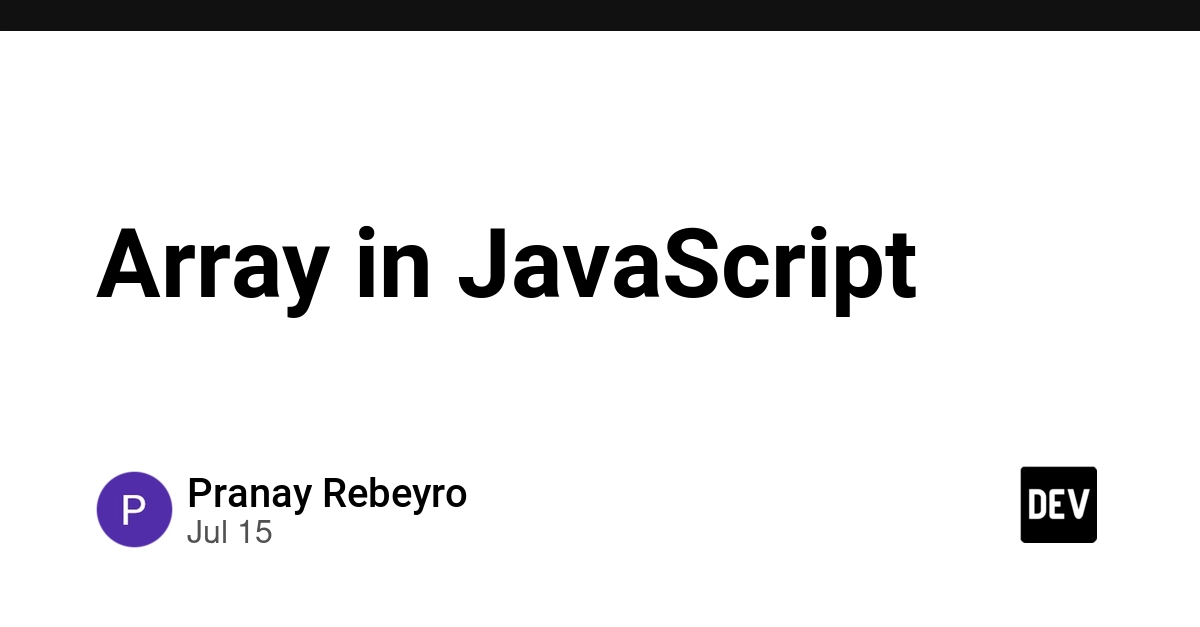Viewport: 1200px width, 627px height.
Task: Click the capital J in JavaScript
Action: pyautogui.click(x=483, y=264)
